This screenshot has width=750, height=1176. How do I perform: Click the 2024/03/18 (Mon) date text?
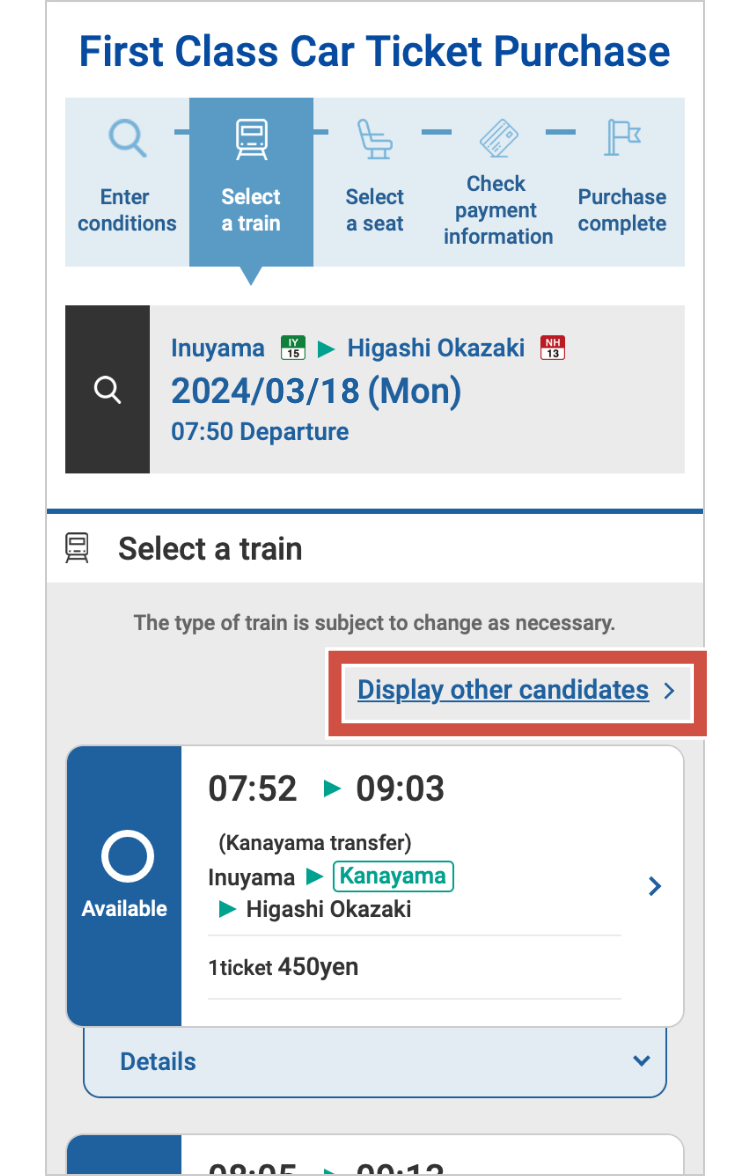click(x=316, y=390)
